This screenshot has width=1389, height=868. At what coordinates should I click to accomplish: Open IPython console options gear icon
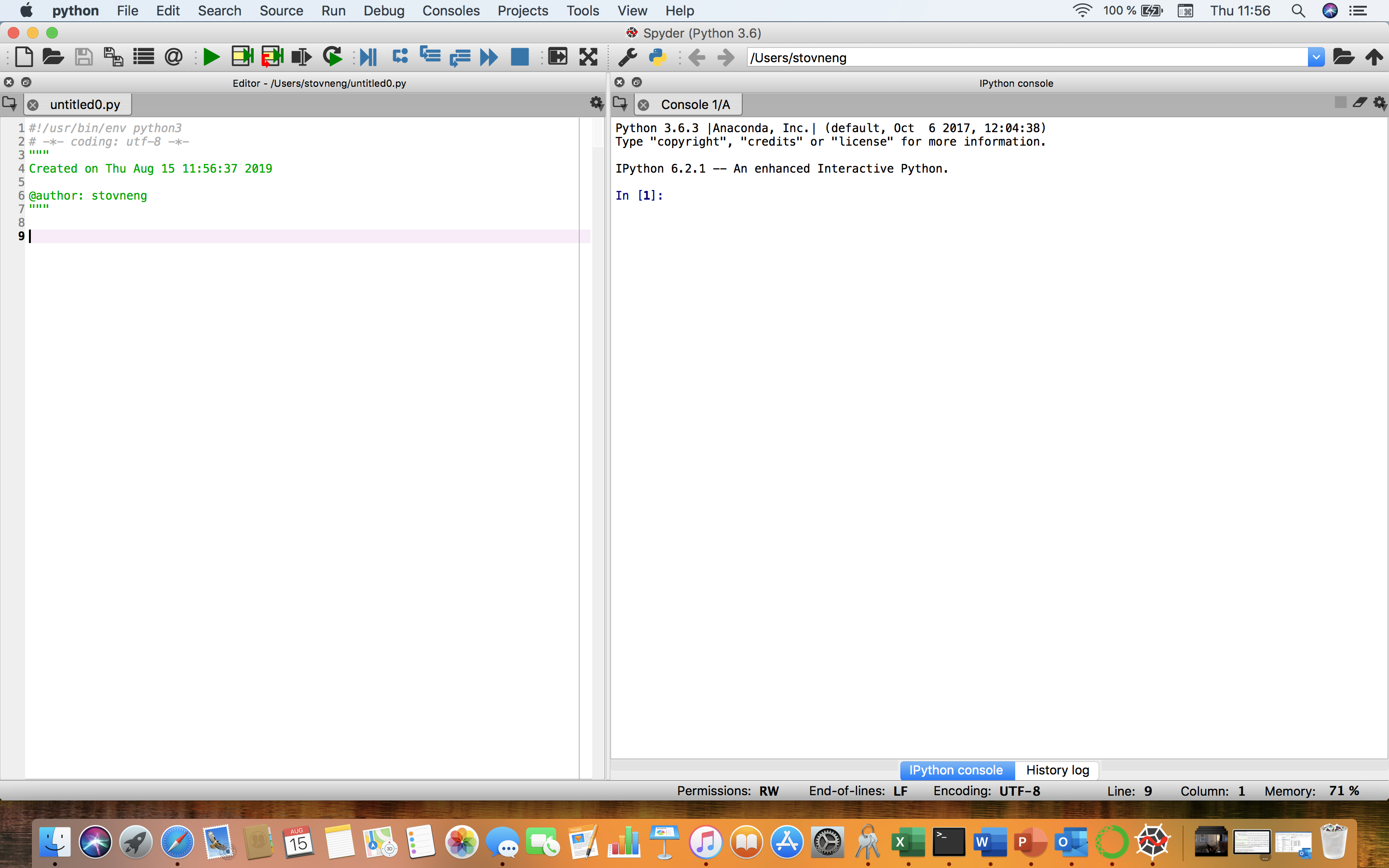pyautogui.click(x=1380, y=103)
